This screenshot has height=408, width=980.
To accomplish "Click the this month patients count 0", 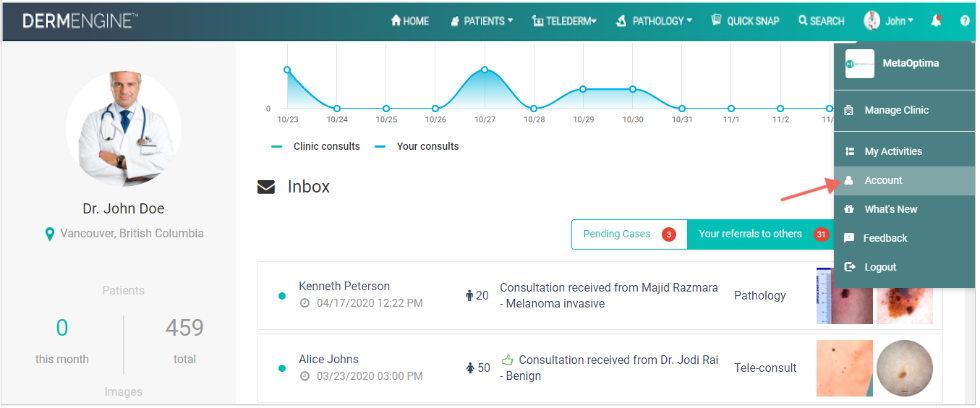I will (62, 327).
